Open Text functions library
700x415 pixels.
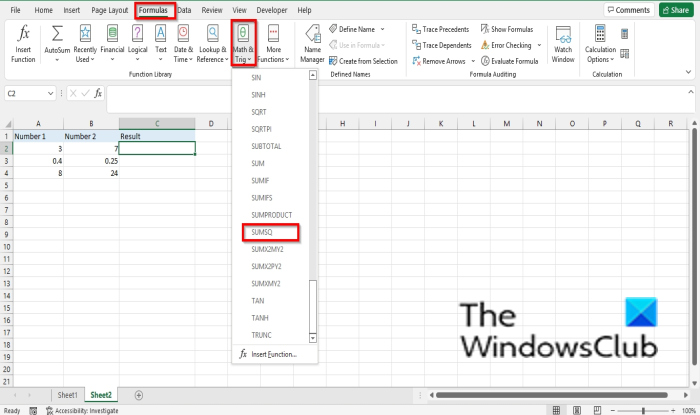point(161,44)
